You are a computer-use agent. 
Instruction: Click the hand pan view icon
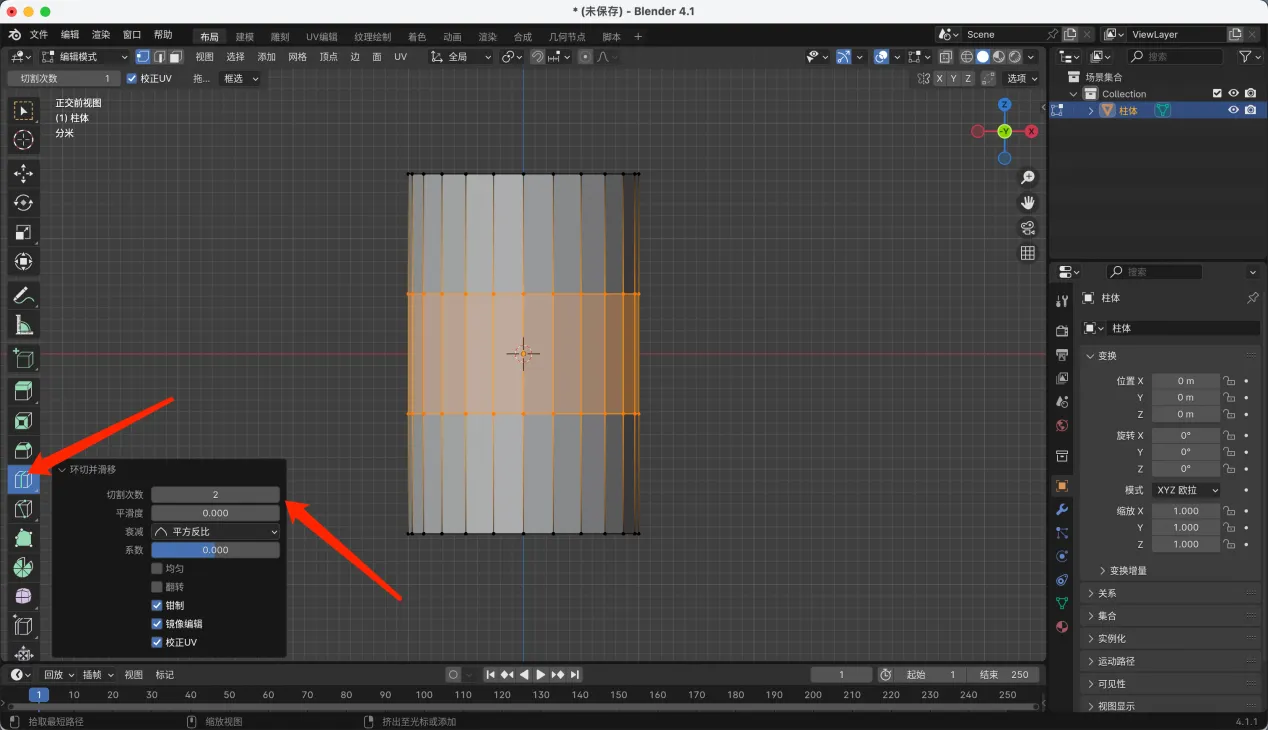[1027, 203]
